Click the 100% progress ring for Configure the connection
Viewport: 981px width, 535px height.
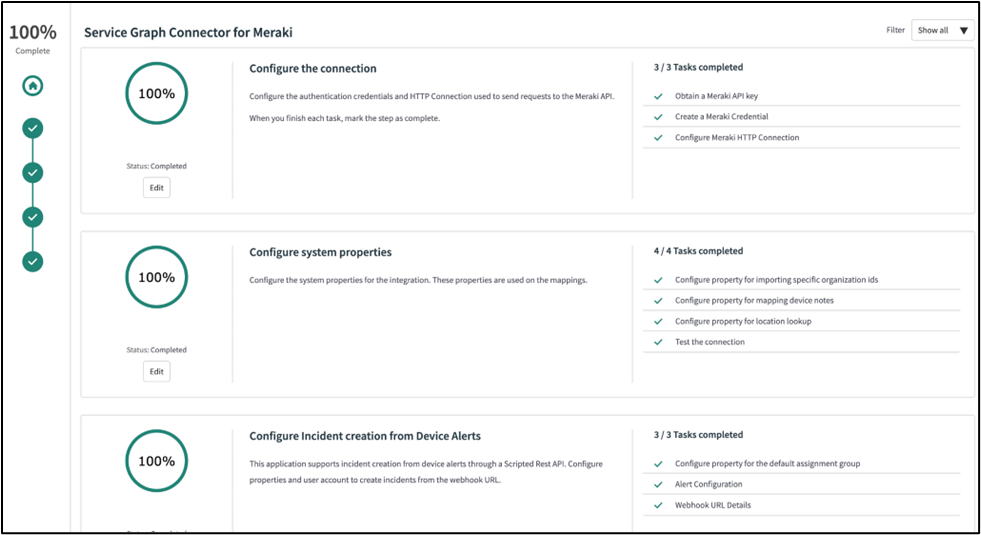(156, 94)
